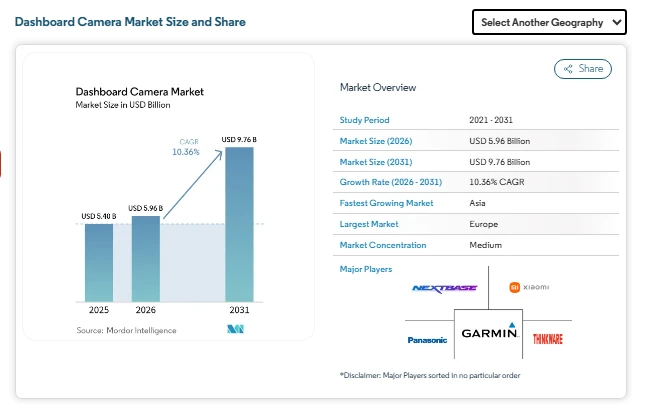The height and width of the screenshot is (410, 652).
Task: Click the Thinkware logo
Action: point(547,339)
